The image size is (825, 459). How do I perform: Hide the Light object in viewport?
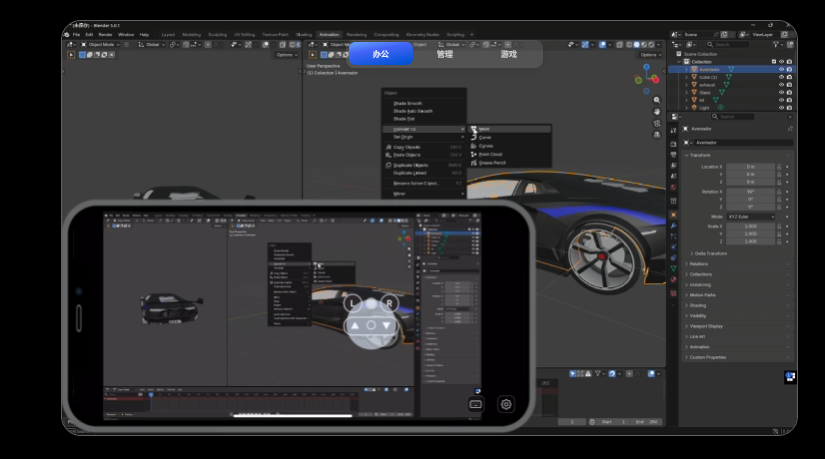[x=781, y=108]
